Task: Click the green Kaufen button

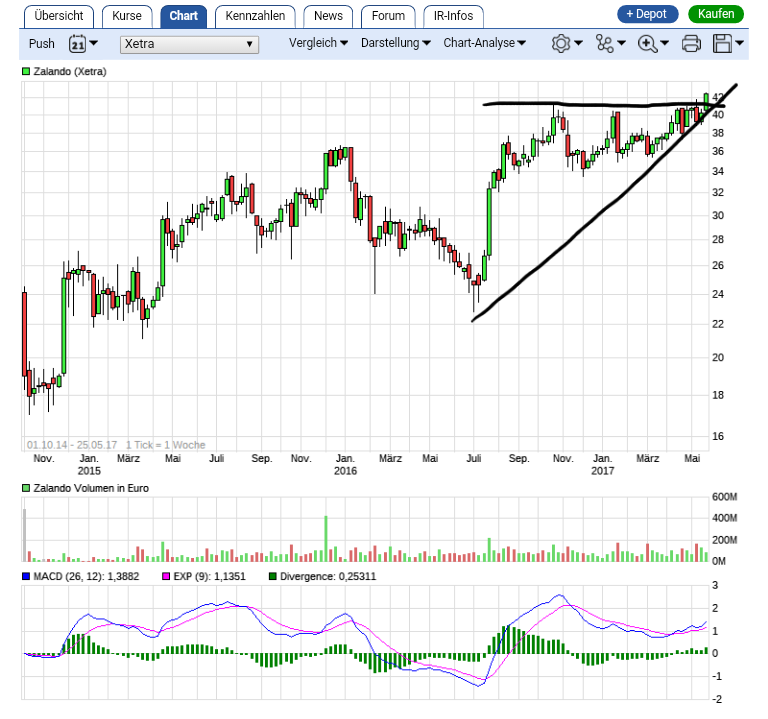Action: 716,14
